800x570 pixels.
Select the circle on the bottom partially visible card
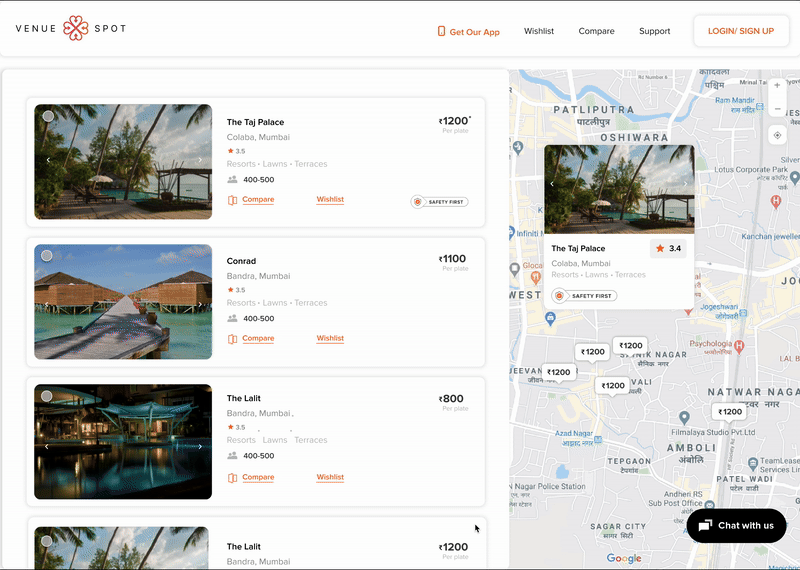click(46, 541)
